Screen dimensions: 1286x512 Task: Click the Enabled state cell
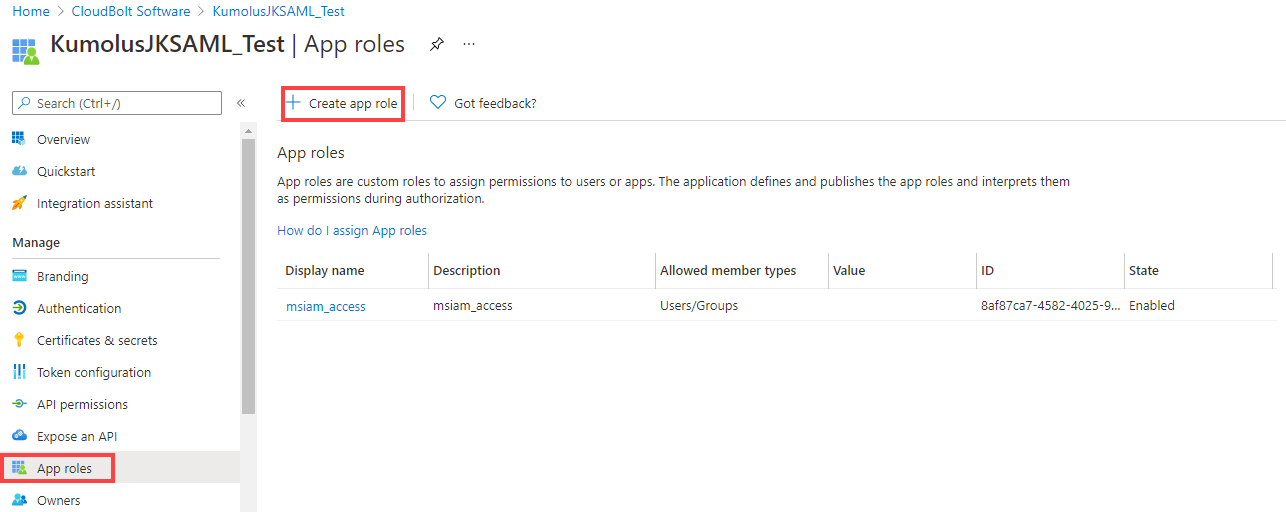pos(1152,305)
